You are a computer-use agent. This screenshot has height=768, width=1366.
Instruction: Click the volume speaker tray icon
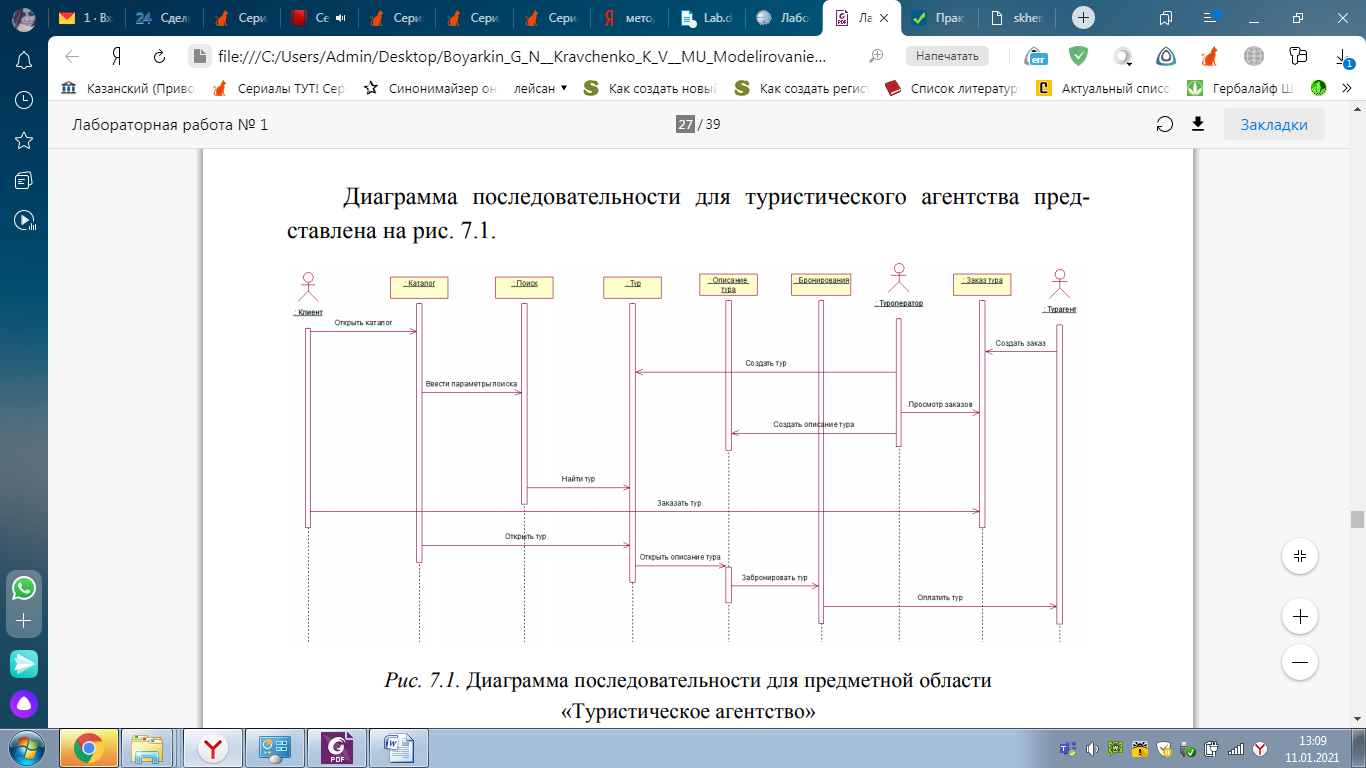(1091, 748)
